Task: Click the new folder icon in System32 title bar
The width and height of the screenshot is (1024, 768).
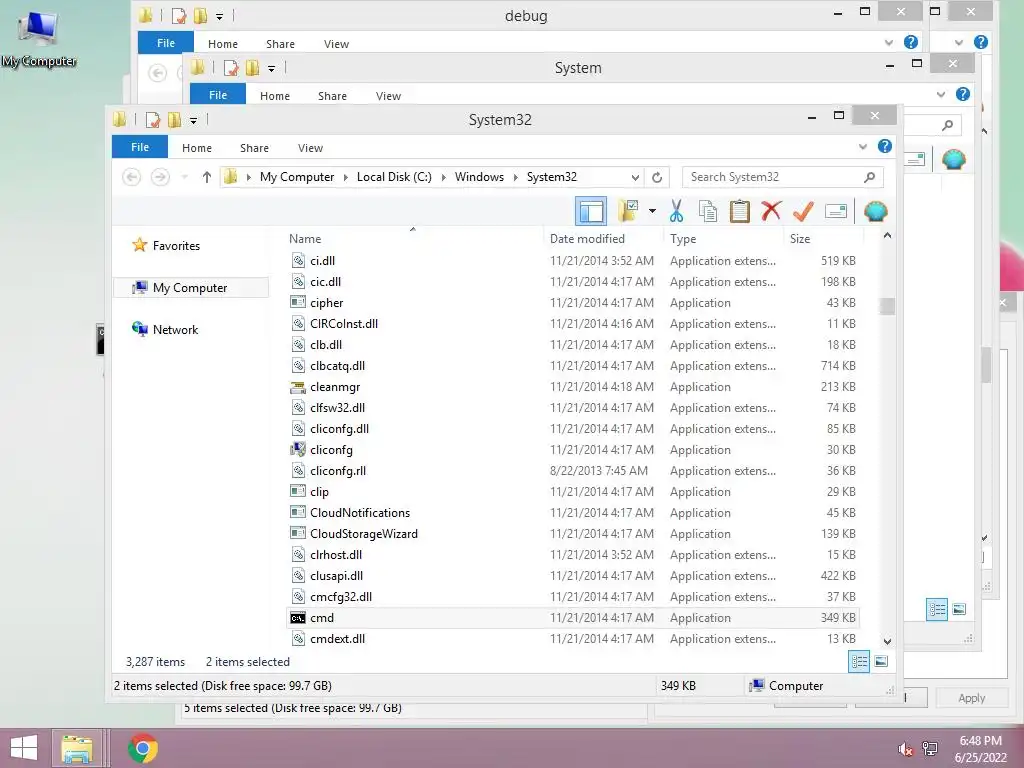Action: [174, 120]
